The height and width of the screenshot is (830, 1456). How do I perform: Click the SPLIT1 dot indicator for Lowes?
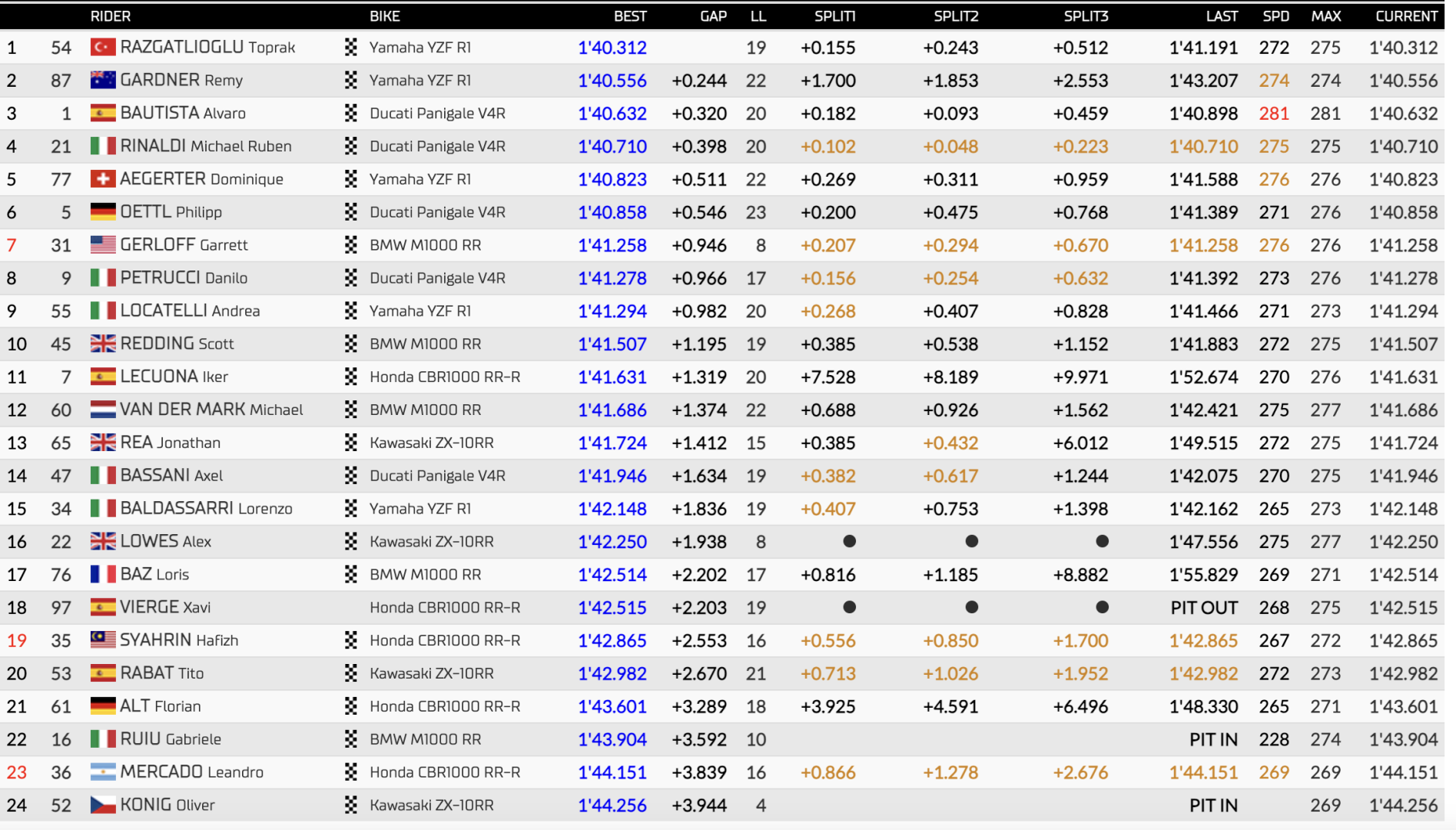point(849,542)
